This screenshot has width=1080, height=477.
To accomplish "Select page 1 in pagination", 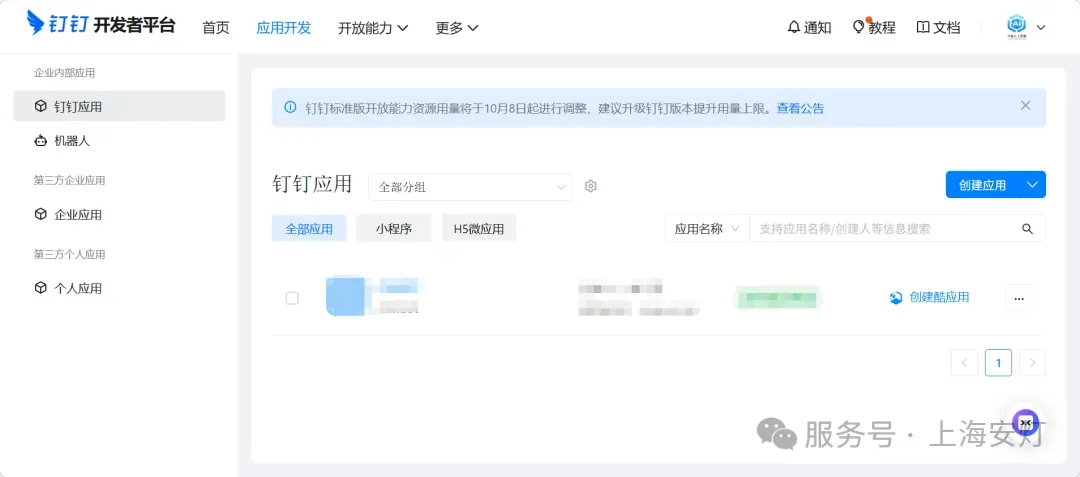I will tap(998, 363).
